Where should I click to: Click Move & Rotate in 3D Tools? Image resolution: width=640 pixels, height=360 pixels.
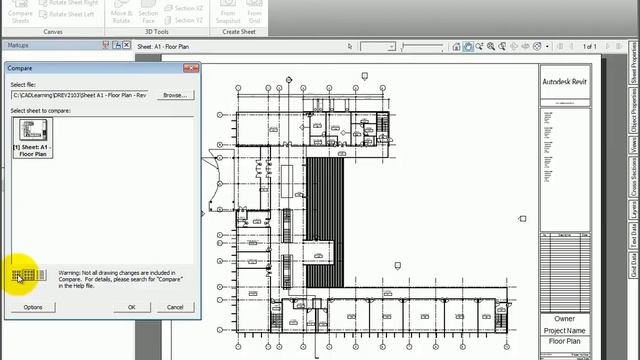tap(121, 12)
